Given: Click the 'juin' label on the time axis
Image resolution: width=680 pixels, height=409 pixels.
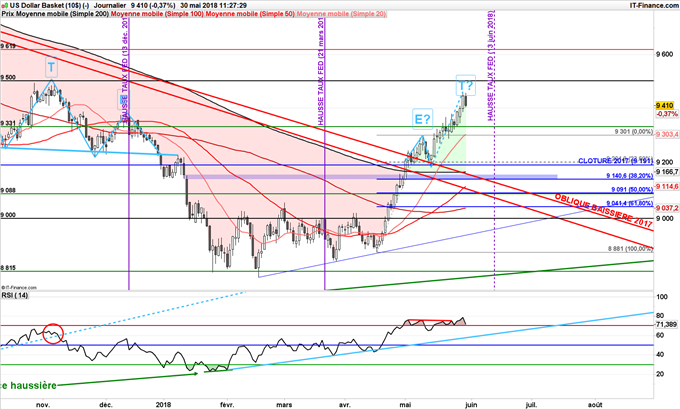Looking at the screenshot, I should pyautogui.click(x=471, y=405).
